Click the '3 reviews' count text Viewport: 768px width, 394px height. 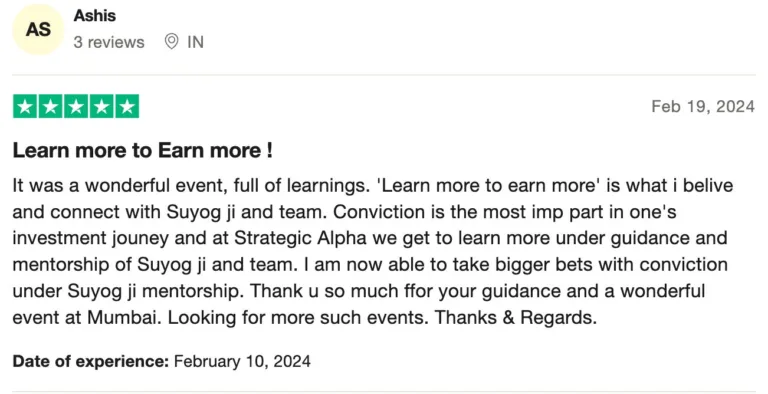click(109, 42)
